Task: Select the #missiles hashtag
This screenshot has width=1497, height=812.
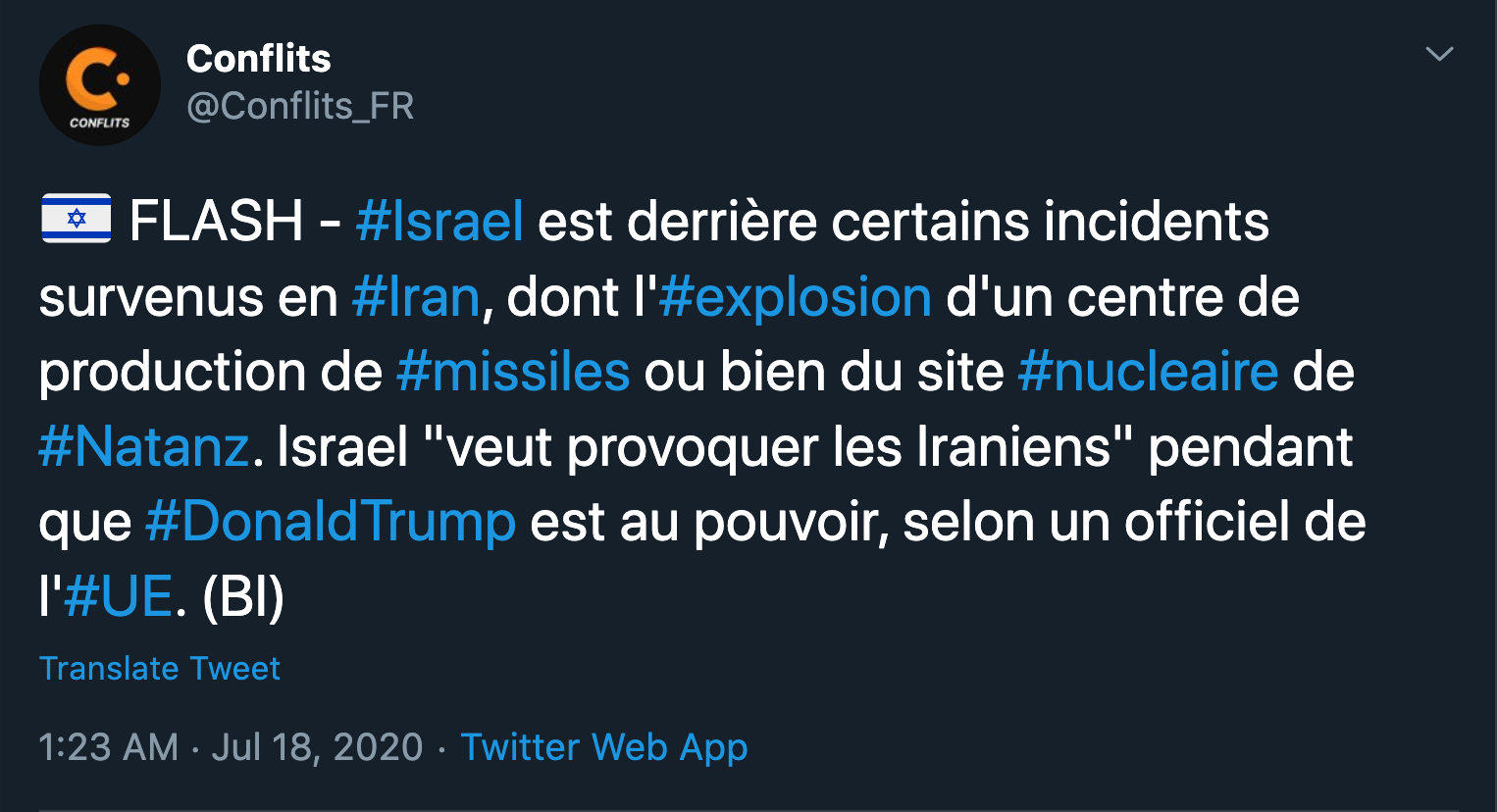Action: (x=513, y=372)
